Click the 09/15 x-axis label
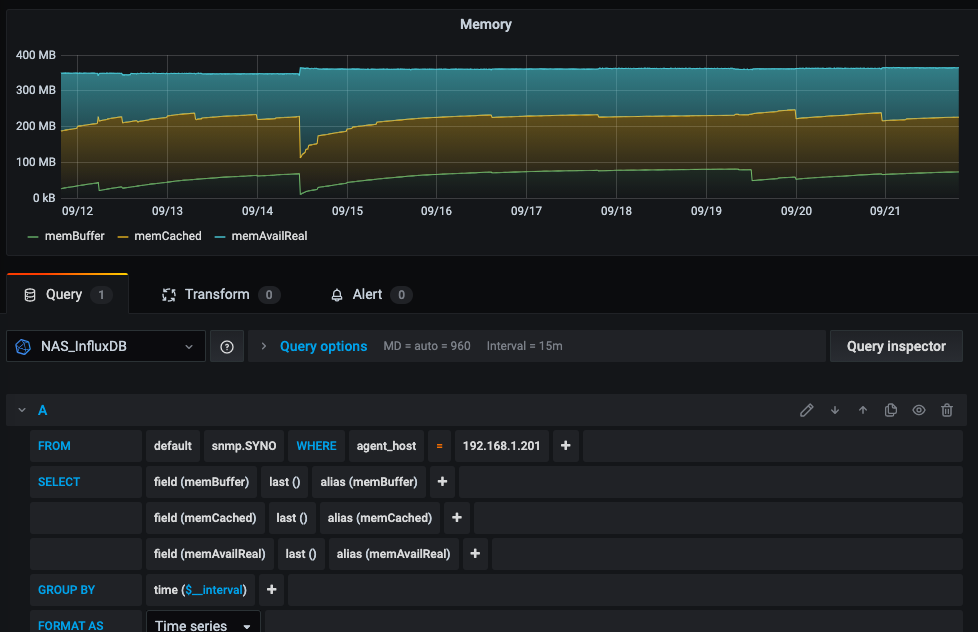This screenshot has height=632, width=978. tap(347, 211)
